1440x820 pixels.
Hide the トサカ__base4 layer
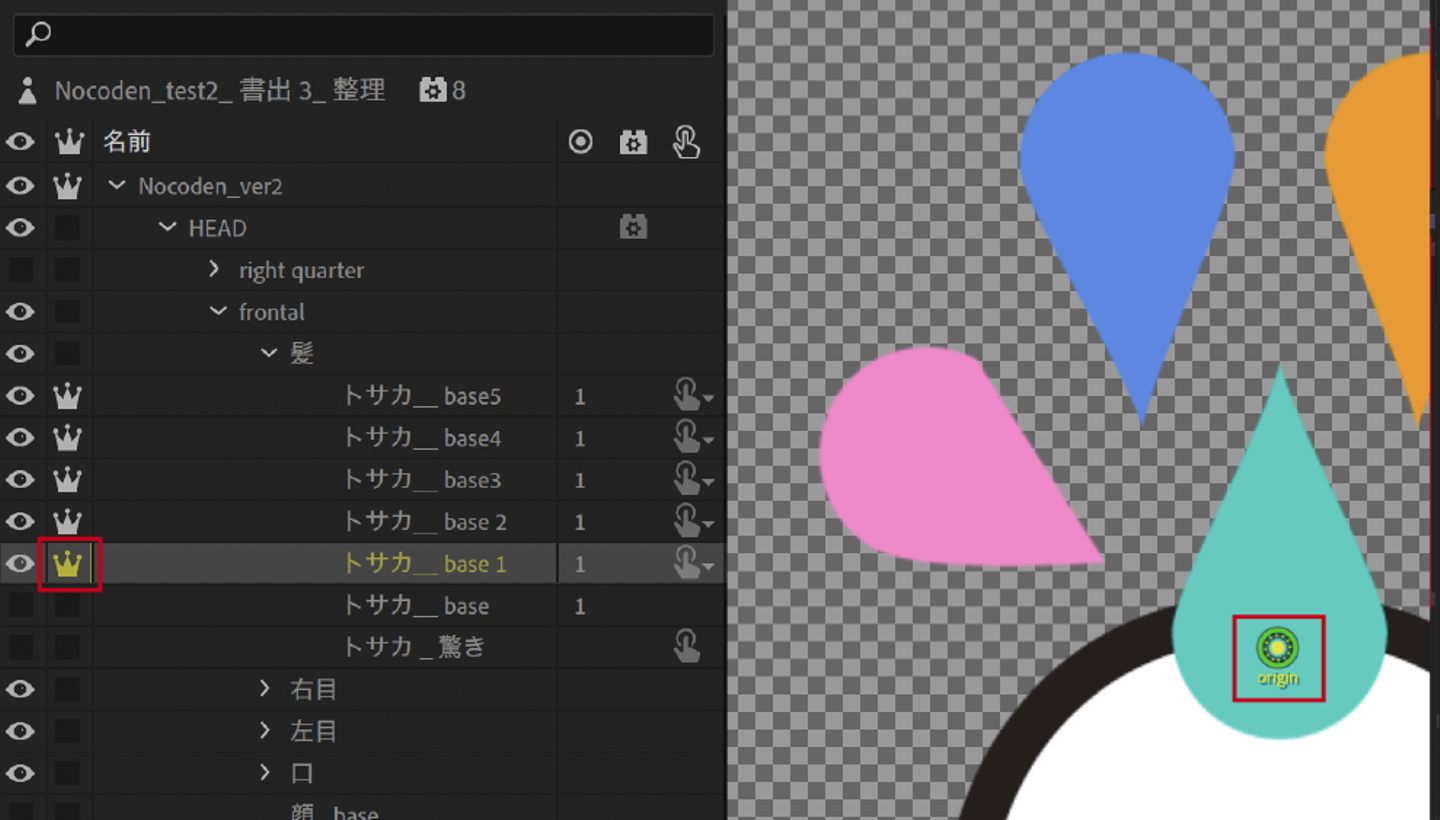click(20, 438)
